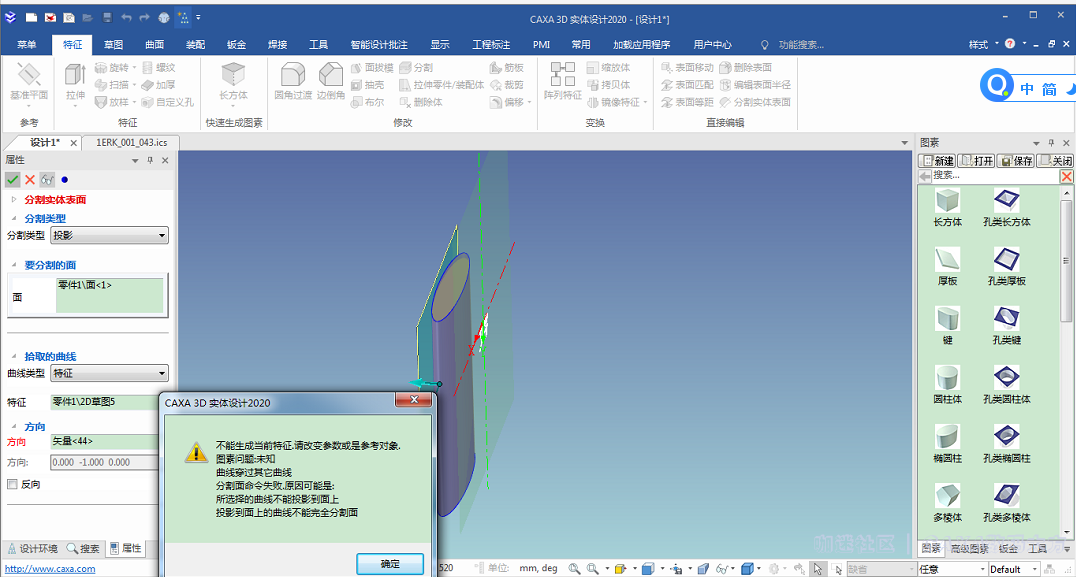Click 确定 in the error dialog

(x=390, y=564)
